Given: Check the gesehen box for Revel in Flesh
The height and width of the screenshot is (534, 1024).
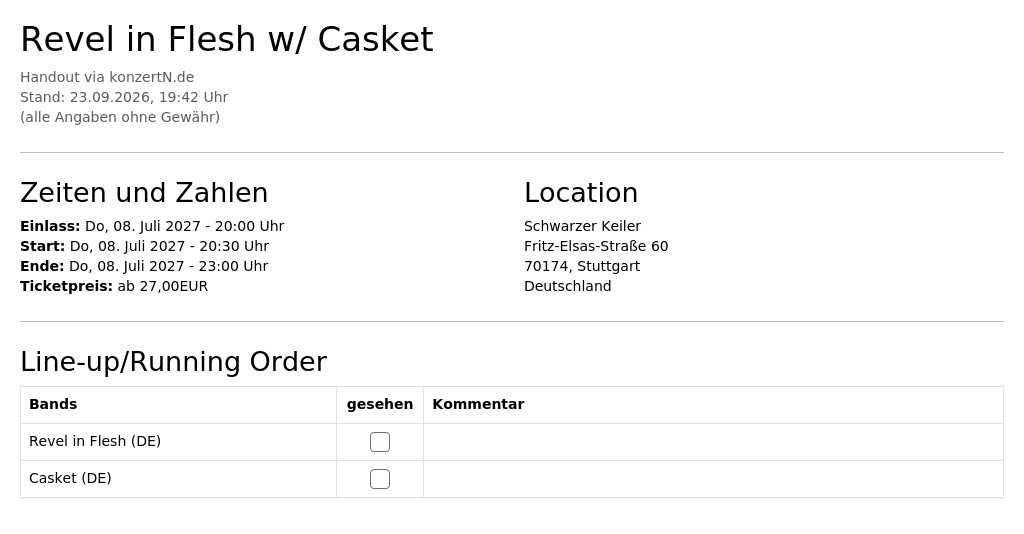Looking at the screenshot, I should 379,442.
